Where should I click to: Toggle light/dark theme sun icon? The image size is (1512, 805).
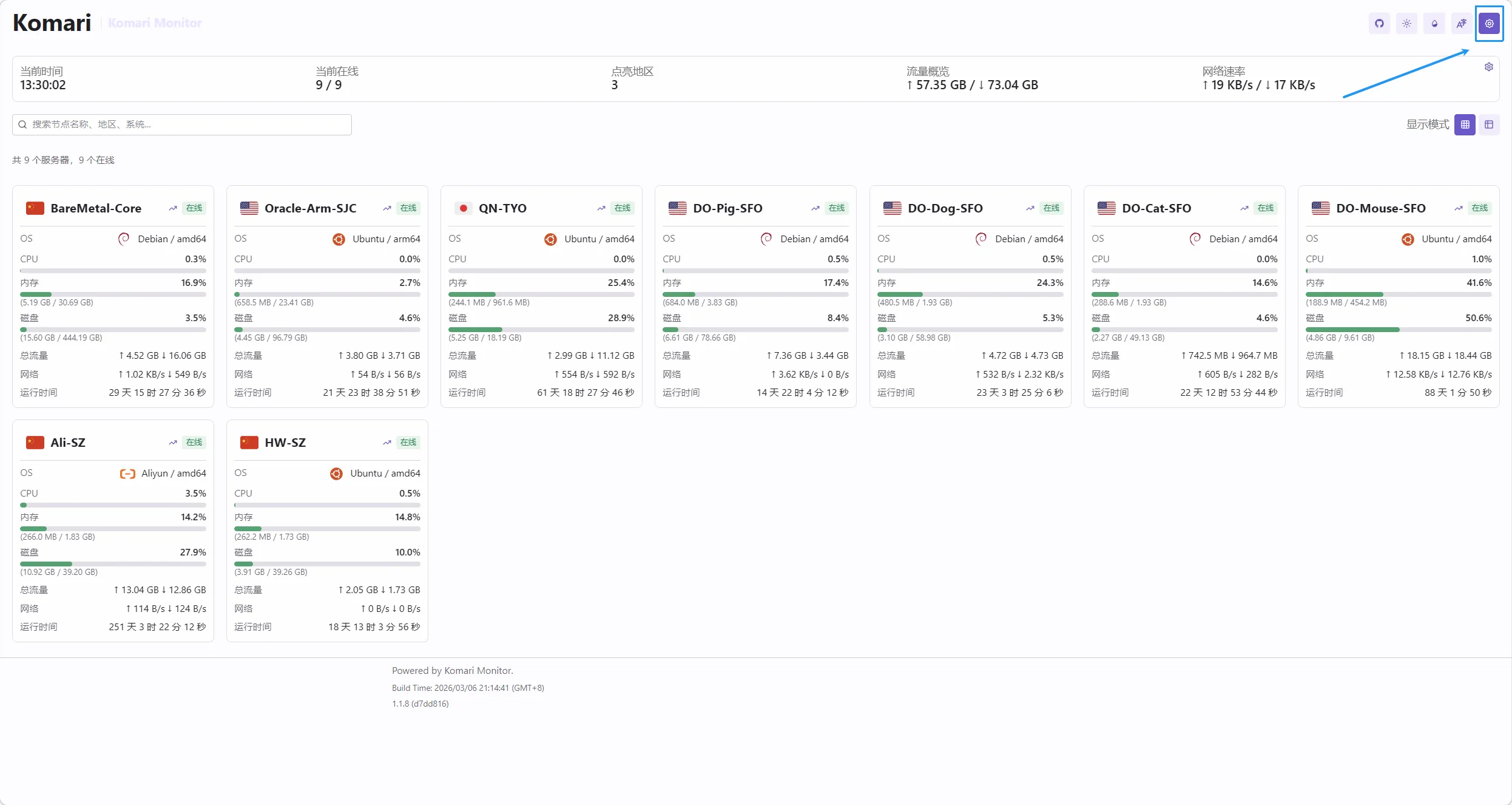click(x=1406, y=24)
